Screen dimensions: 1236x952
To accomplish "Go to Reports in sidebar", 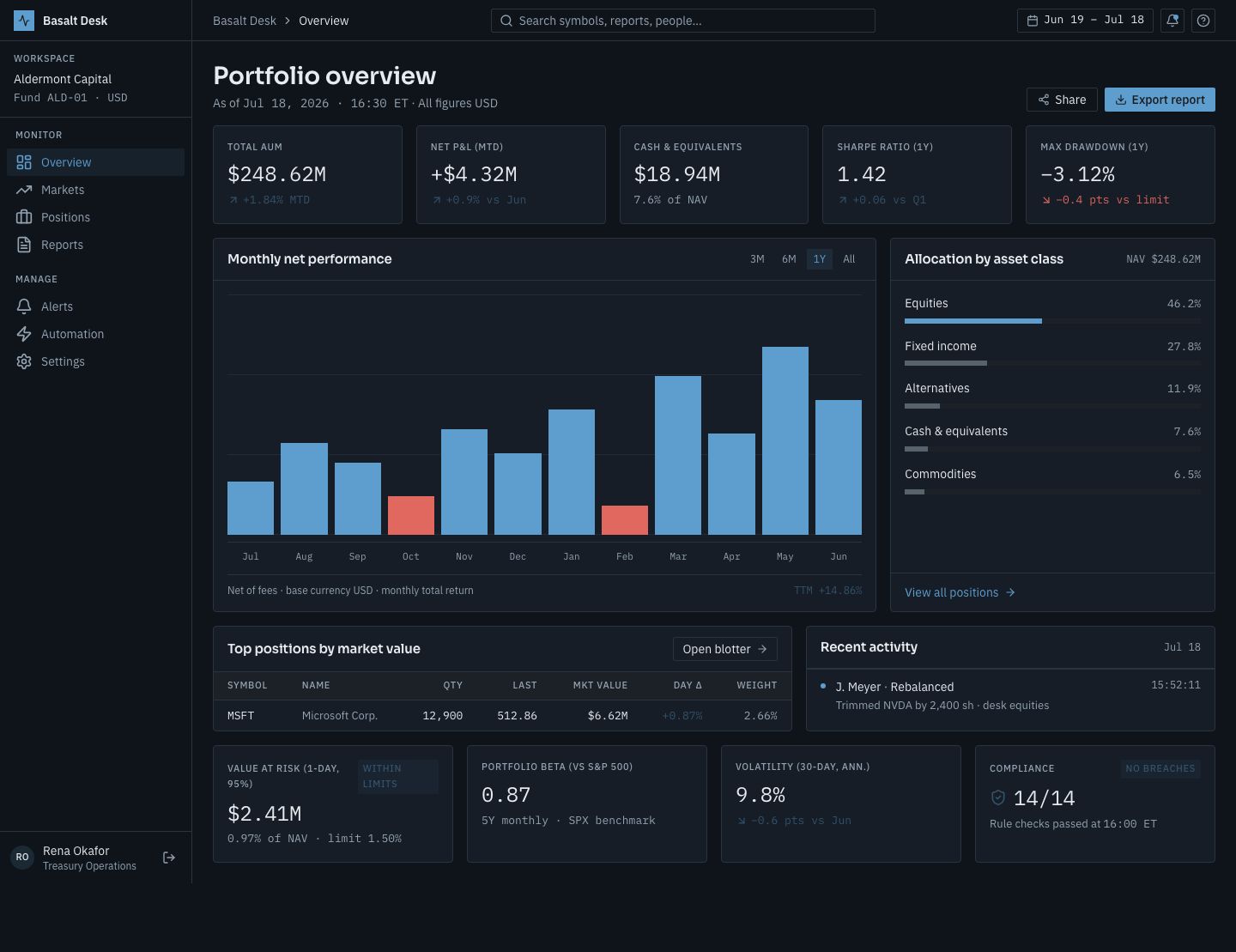I will (x=95, y=245).
